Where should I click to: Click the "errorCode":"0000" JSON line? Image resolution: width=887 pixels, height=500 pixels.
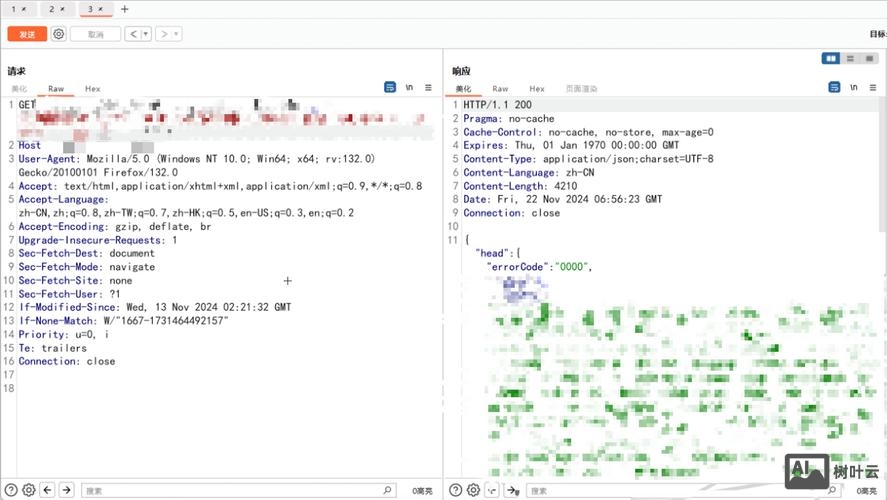[x=539, y=267]
